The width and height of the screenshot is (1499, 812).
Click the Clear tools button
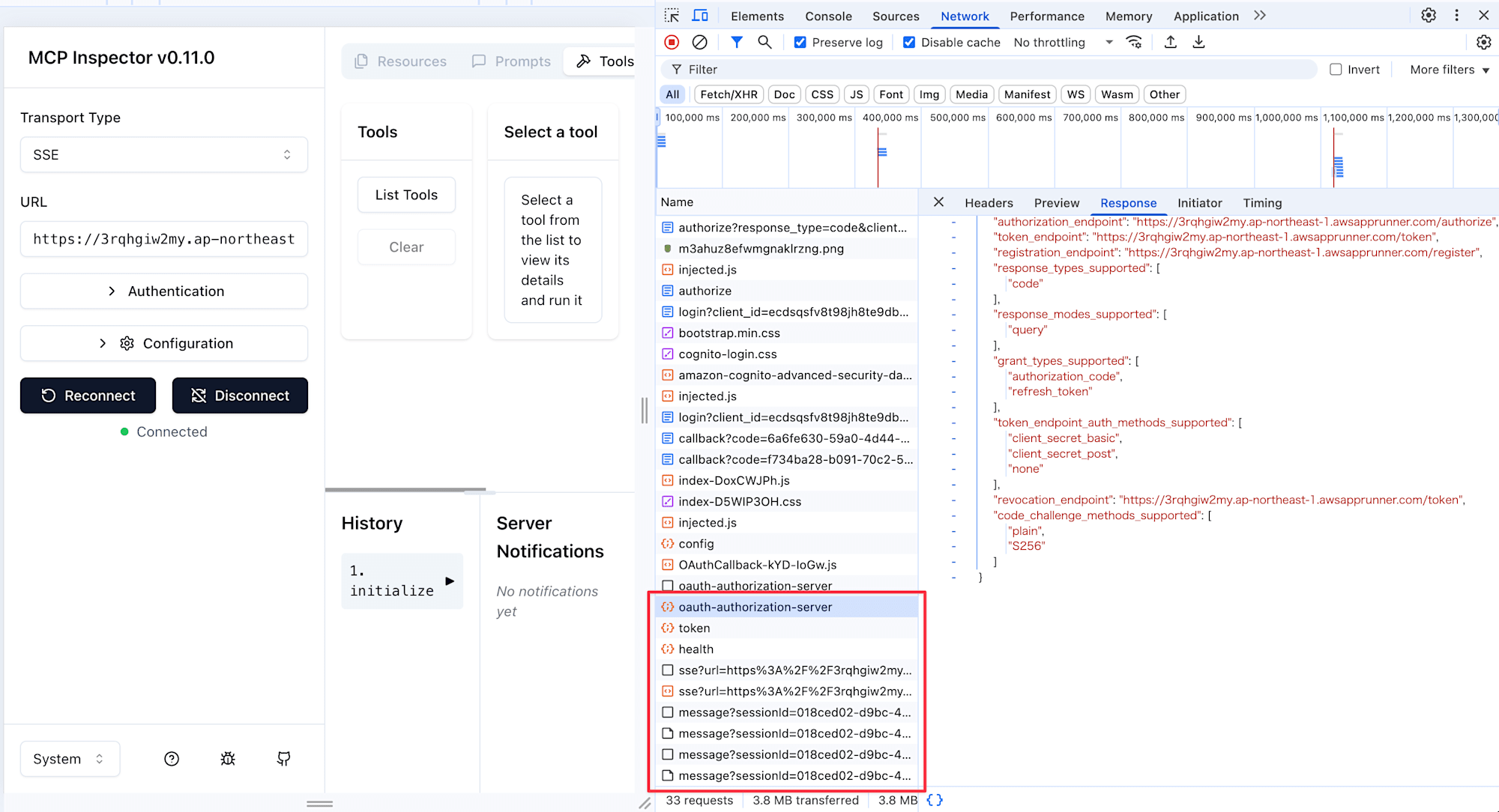[406, 247]
